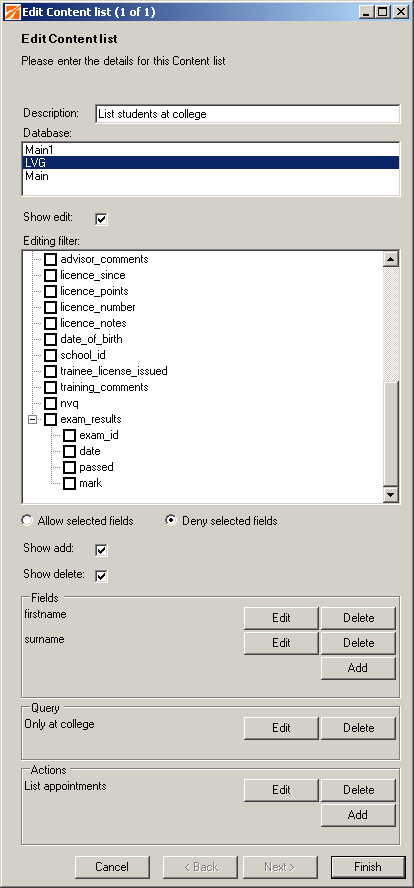Uncheck the Show add checkbox

point(101,550)
